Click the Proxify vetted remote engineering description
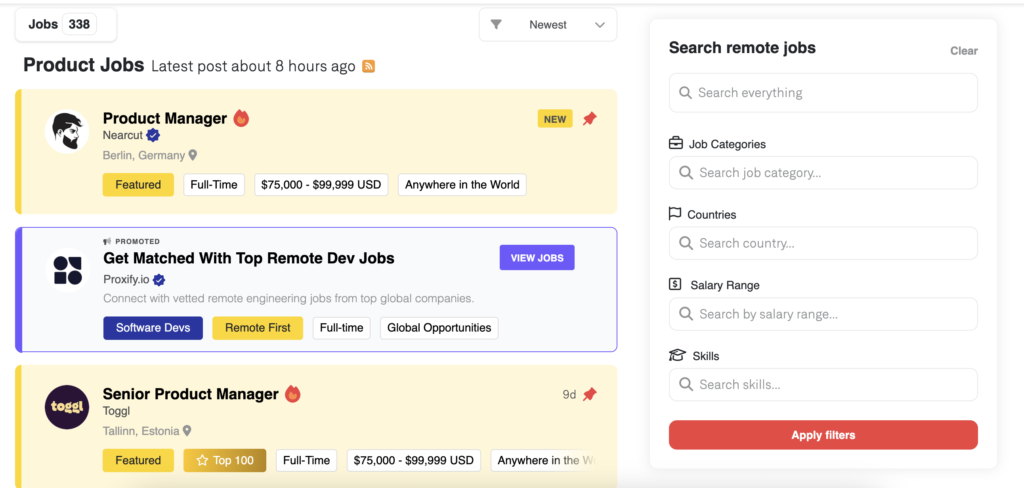Viewport: 1024px width, 488px height. 289,299
